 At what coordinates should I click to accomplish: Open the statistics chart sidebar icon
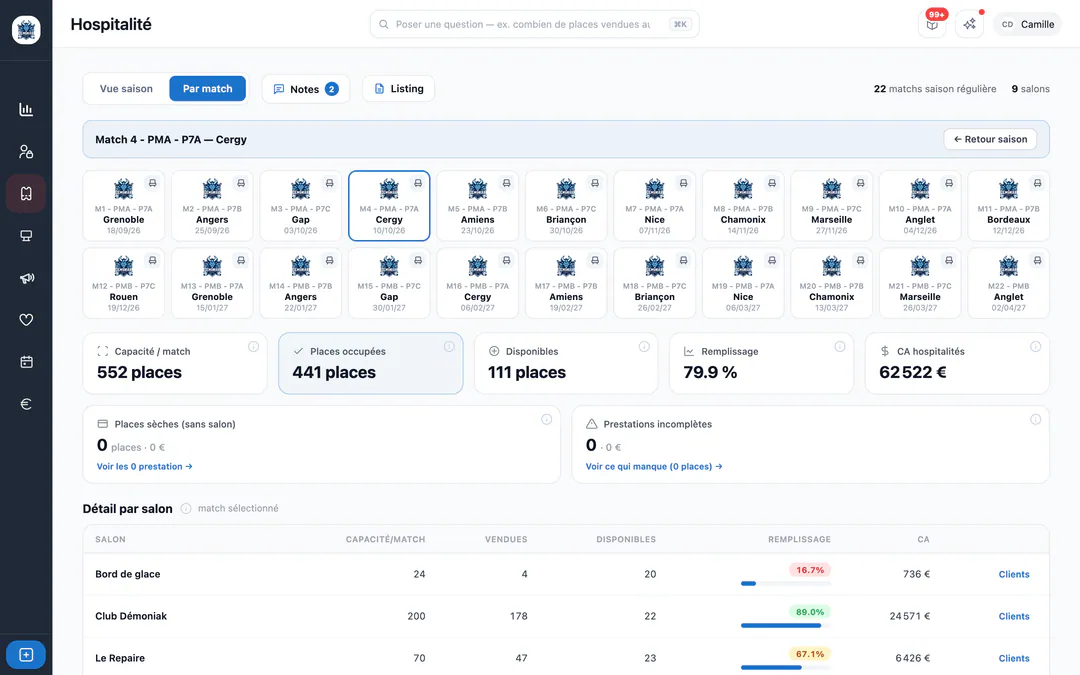(26, 110)
